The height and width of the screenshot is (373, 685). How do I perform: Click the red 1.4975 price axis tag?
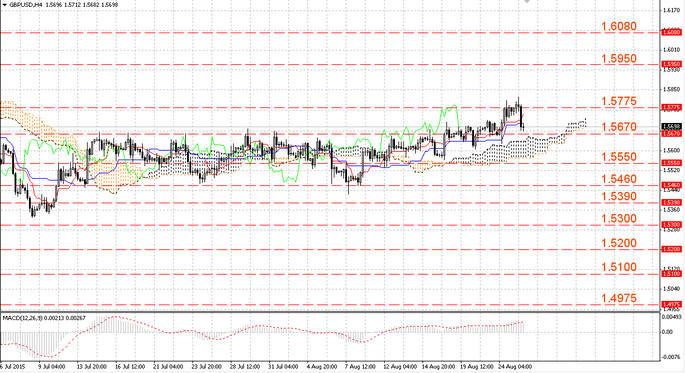pos(671,304)
